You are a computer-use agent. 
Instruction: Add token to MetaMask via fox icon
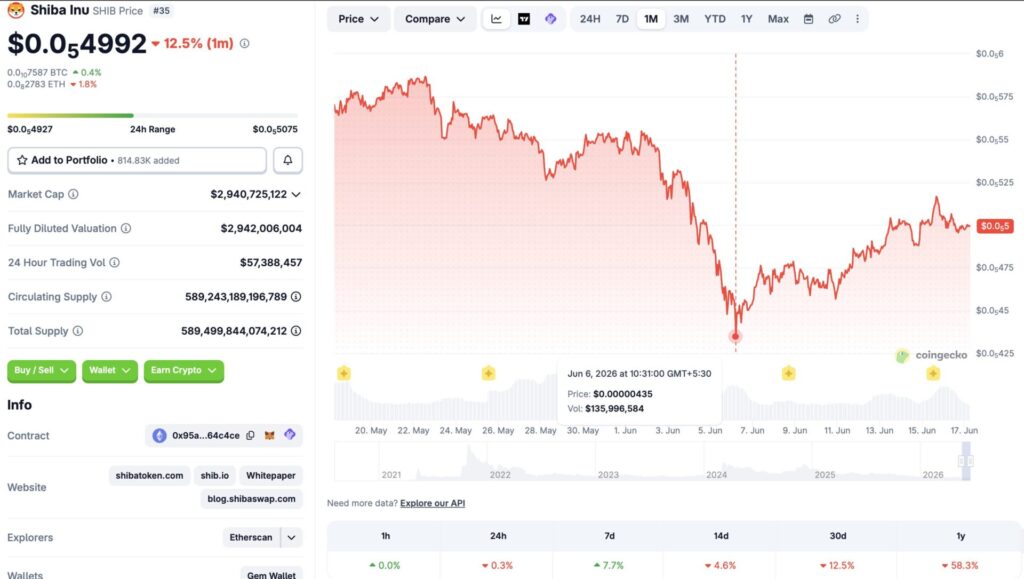(x=269, y=435)
